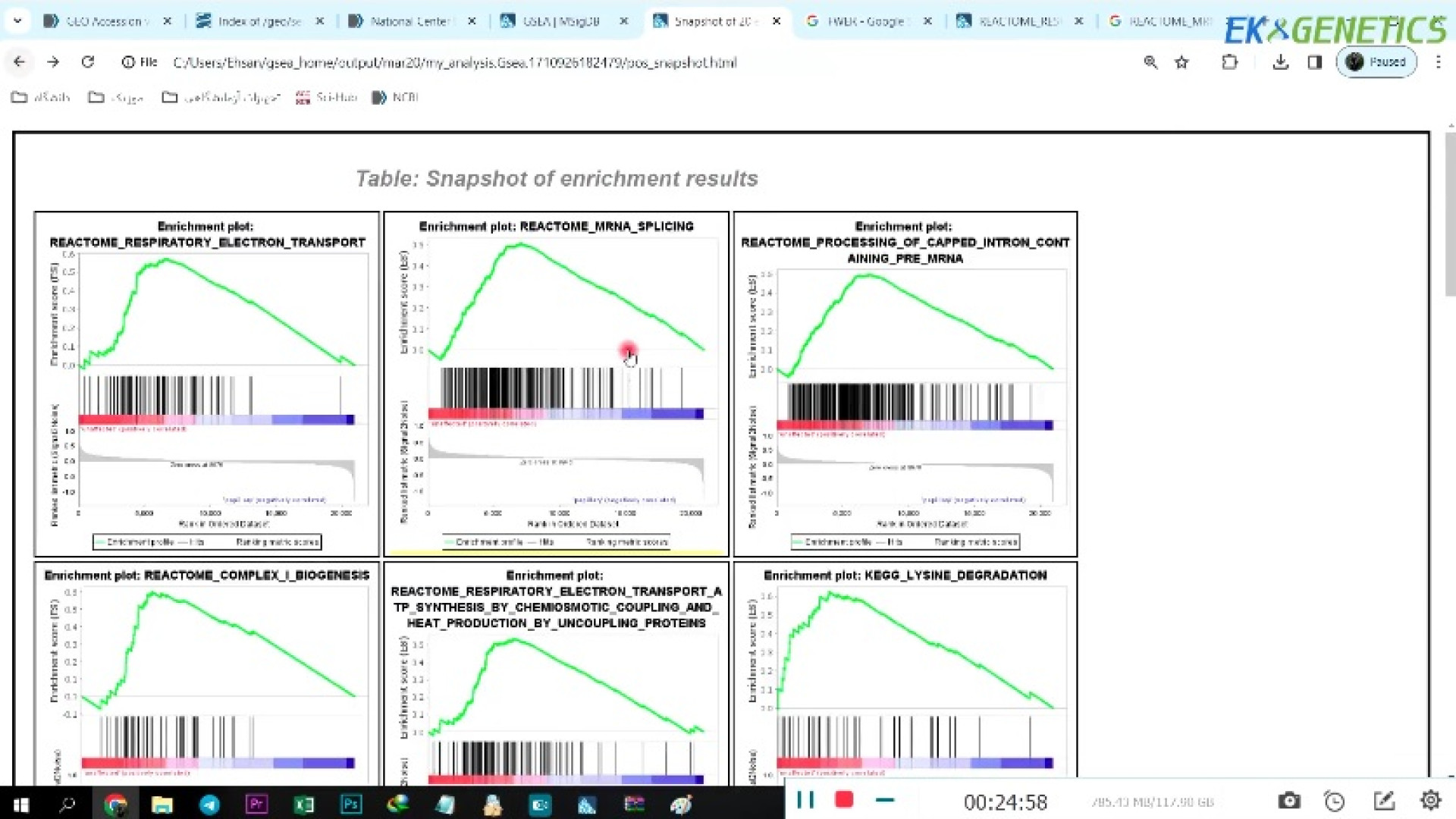Open the Chrome three-dot menu

click(1438, 62)
